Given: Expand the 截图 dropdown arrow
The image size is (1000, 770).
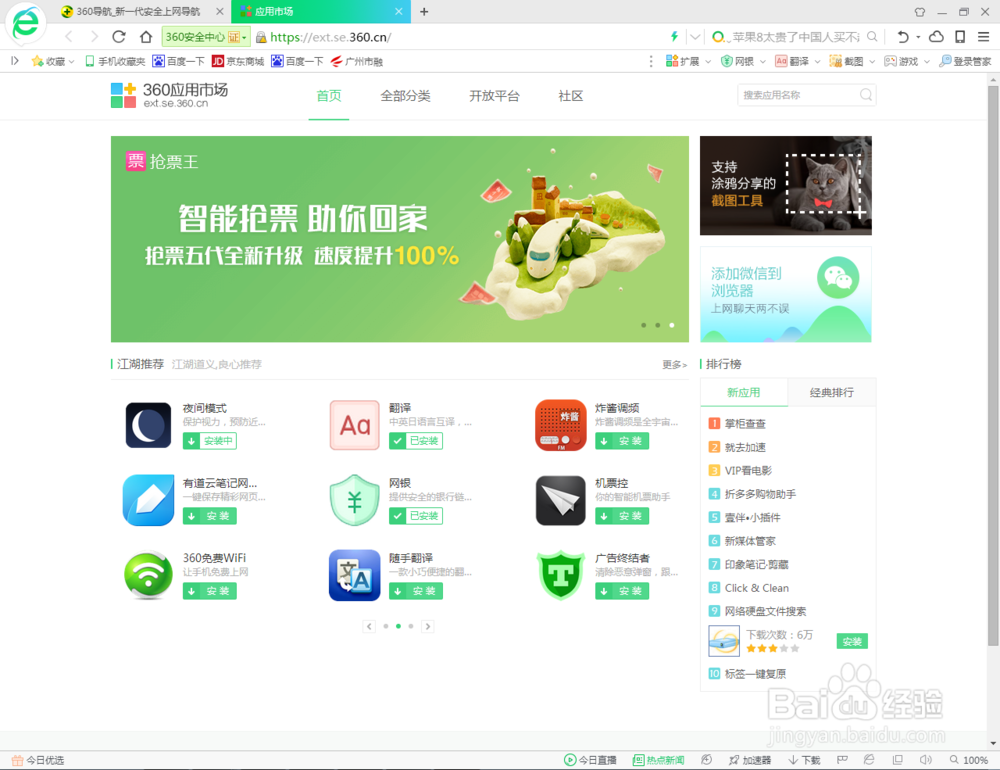Looking at the screenshot, I should click(x=872, y=62).
